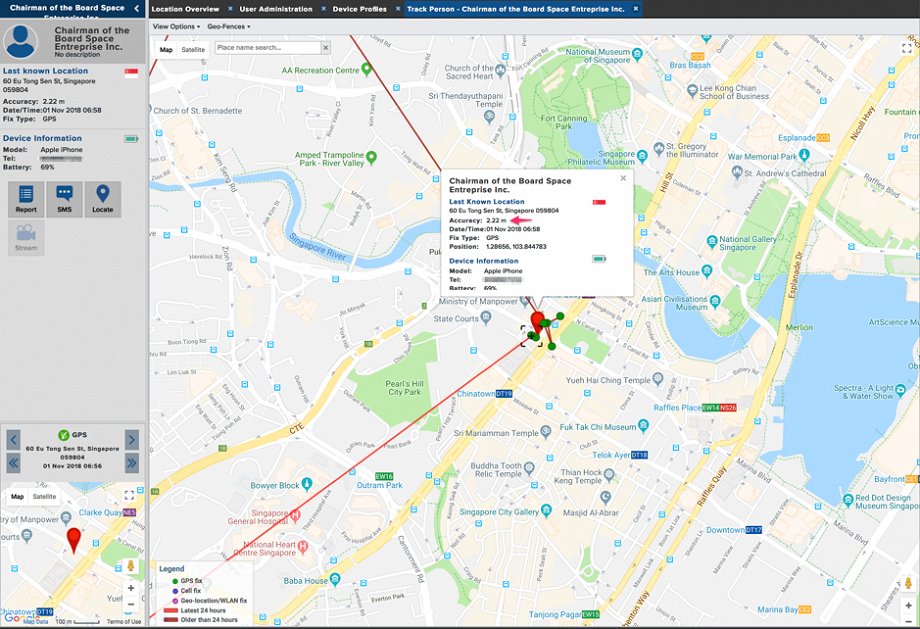
Task: Click the Merlion landmark label
Action: [799, 327]
